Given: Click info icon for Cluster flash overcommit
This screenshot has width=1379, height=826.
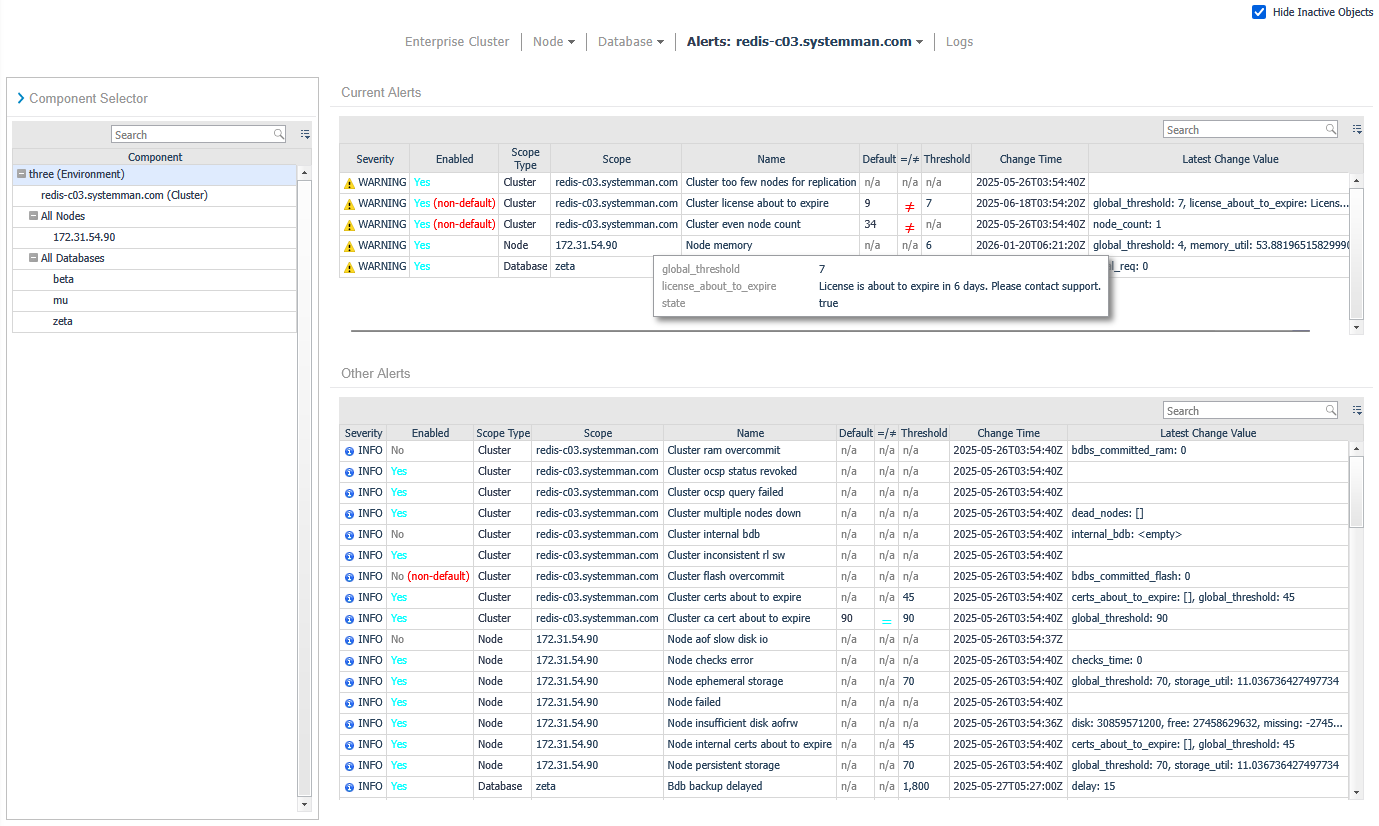Looking at the screenshot, I should pyautogui.click(x=349, y=577).
